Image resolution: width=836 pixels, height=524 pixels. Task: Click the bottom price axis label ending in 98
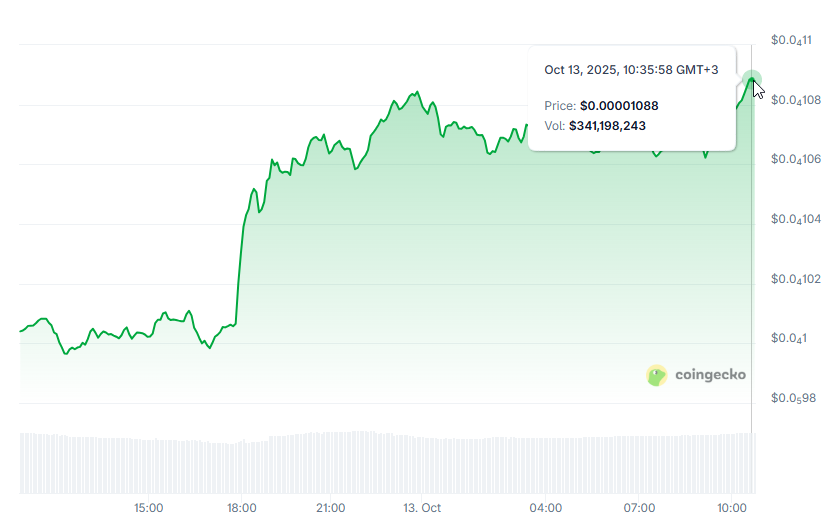[792, 398]
